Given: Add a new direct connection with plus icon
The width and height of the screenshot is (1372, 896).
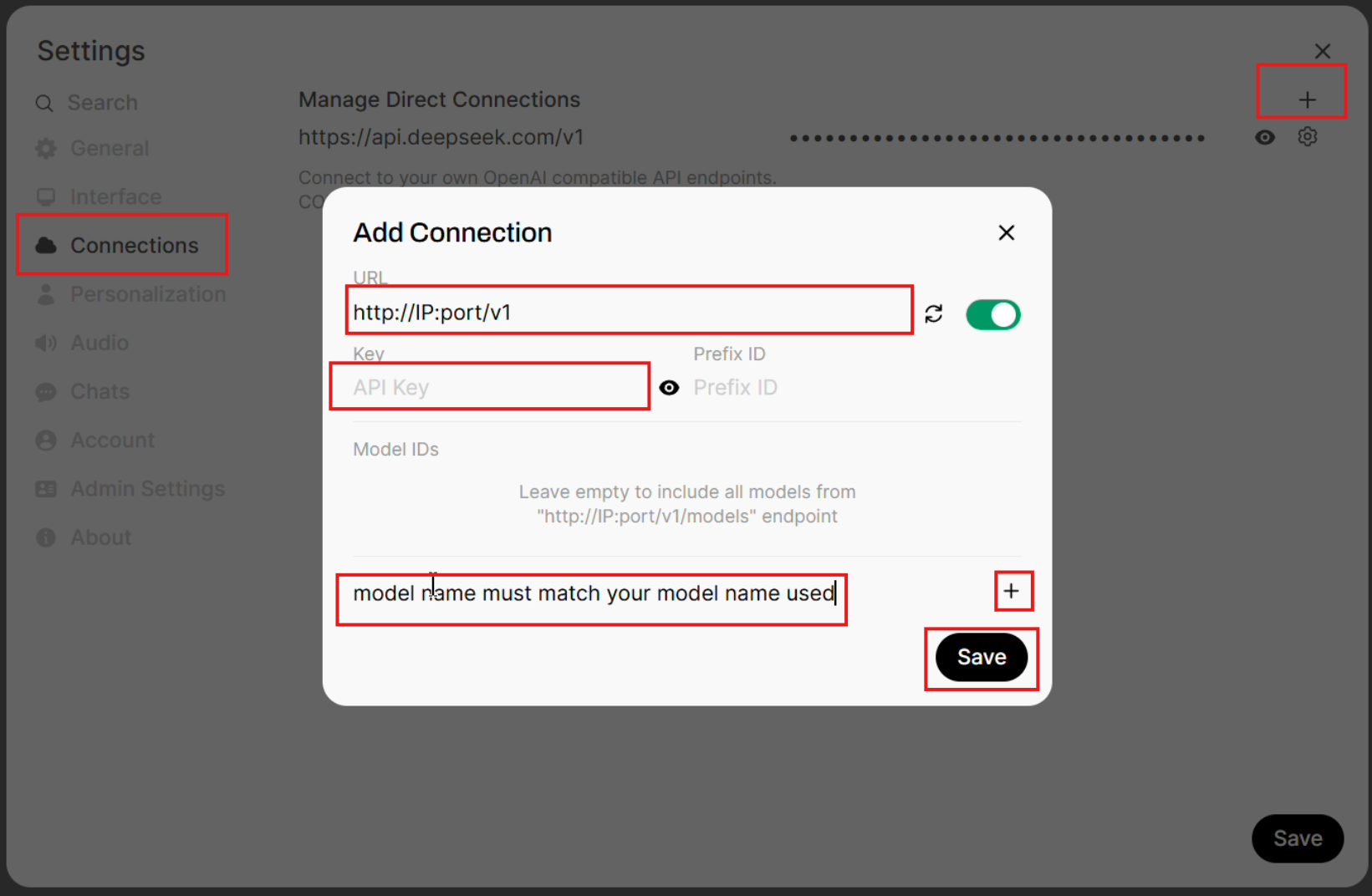Looking at the screenshot, I should 1307,100.
